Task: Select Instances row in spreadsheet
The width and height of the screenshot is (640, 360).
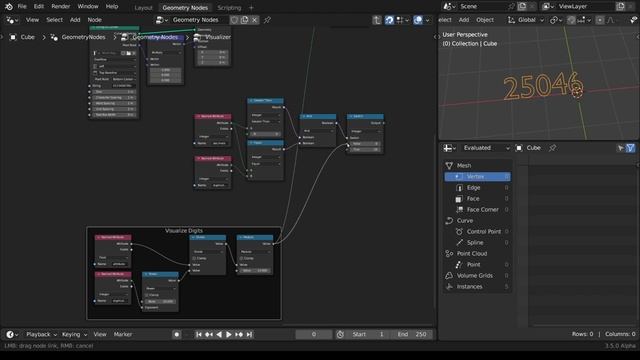Action: pos(477,287)
